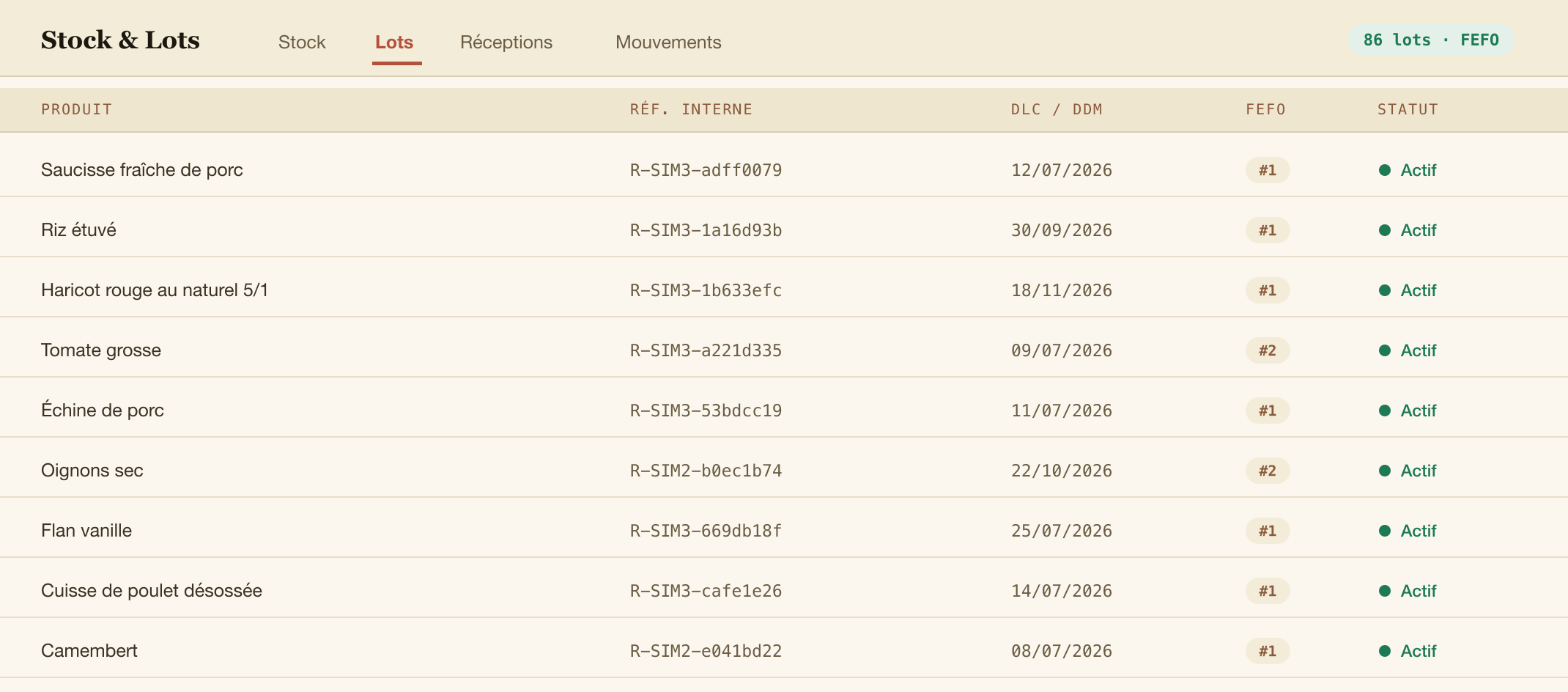Image resolution: width=1568 pixels, height=692 pixels.
Task: Click reference R-SIM3-1b633efc
Action: (x=706, y=290)
